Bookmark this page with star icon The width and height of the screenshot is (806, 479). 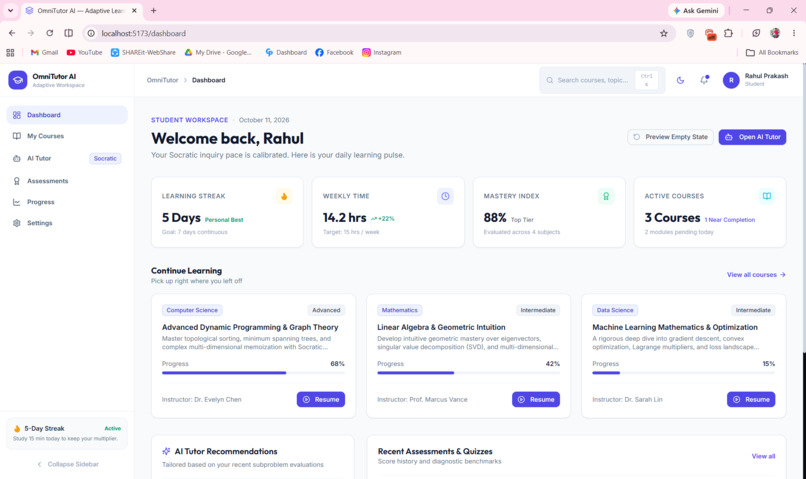pyautogui.click(x=664, y=33)
